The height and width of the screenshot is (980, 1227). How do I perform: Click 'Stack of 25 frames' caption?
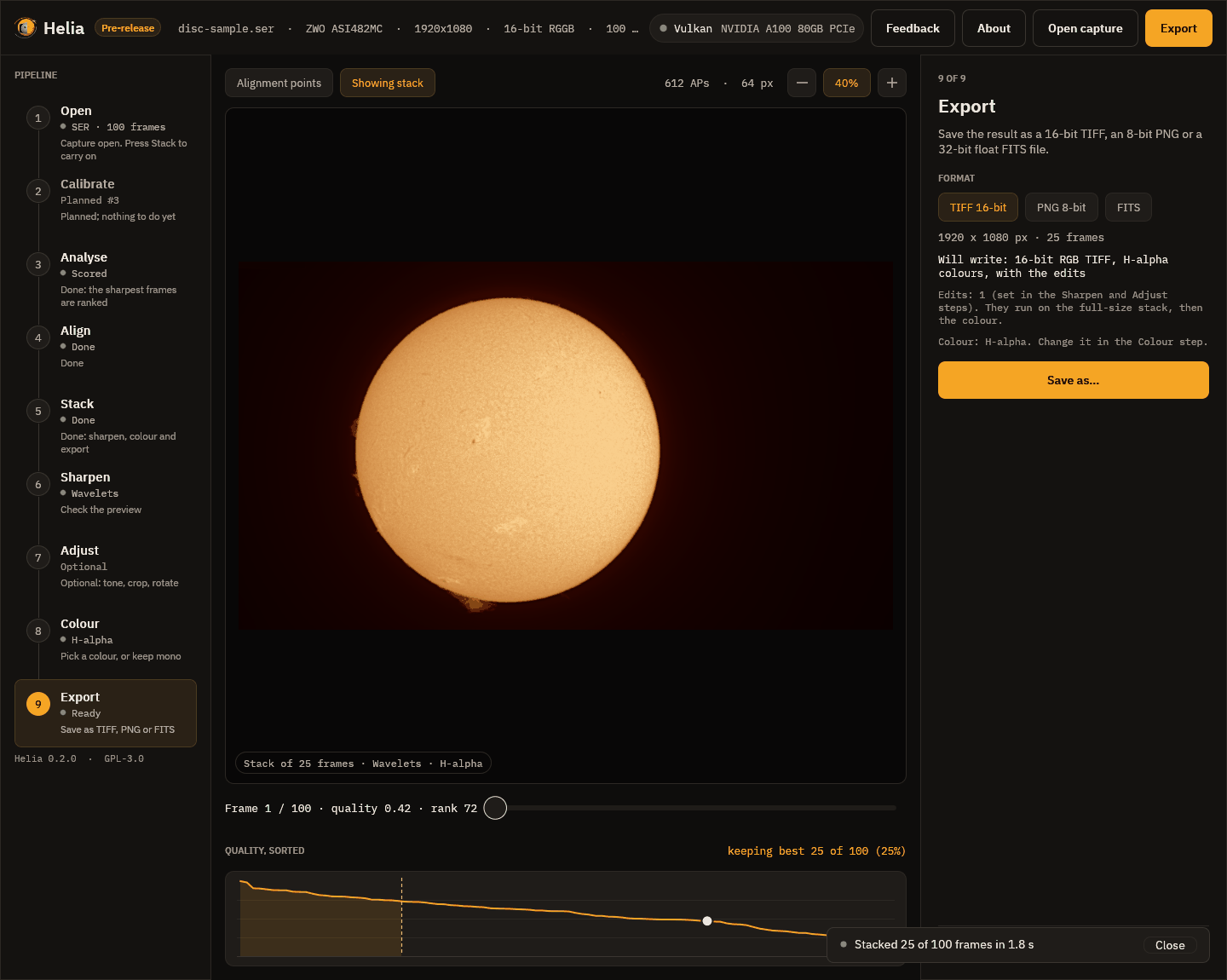point(363,764)
